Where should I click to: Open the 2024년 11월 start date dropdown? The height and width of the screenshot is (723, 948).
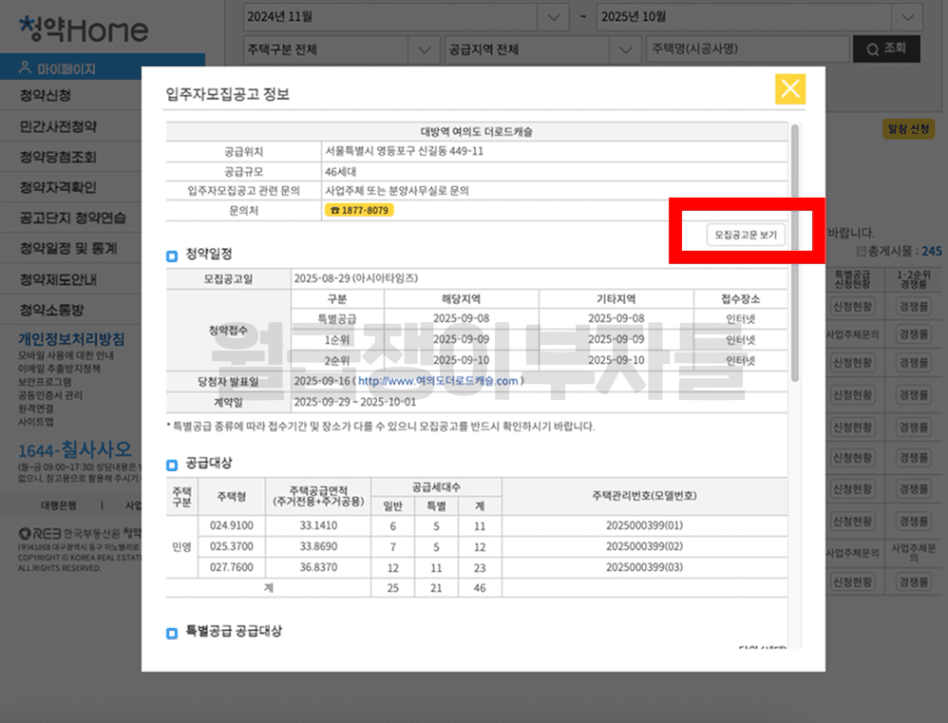coord(406,17)
